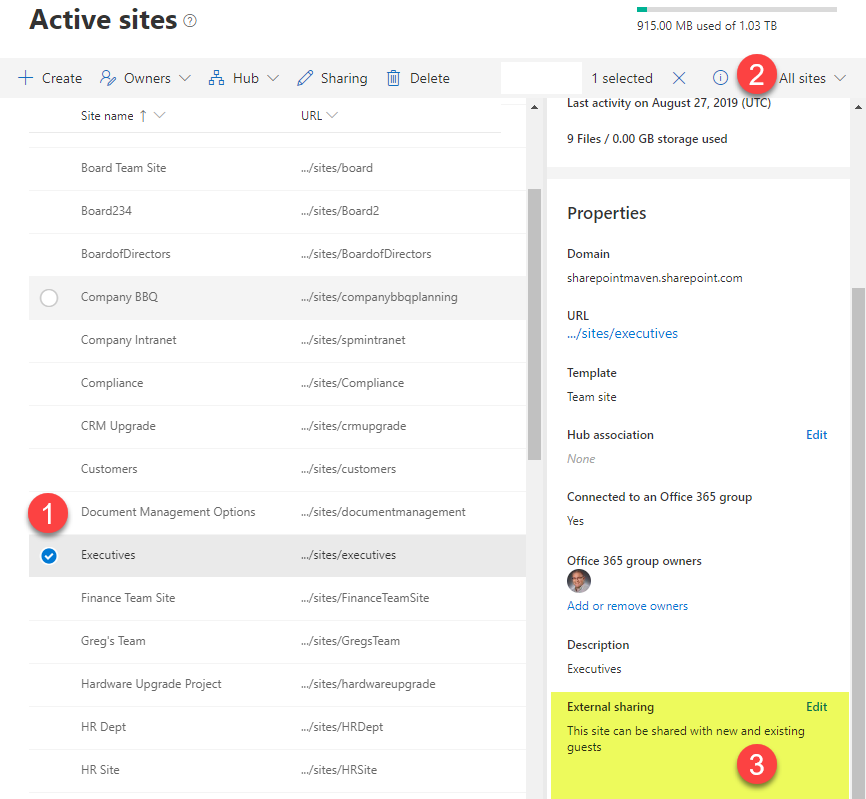Viewport: 866px width, 799px height.
Task: Click the plus Create button
Action: click(x=50, y=78)
